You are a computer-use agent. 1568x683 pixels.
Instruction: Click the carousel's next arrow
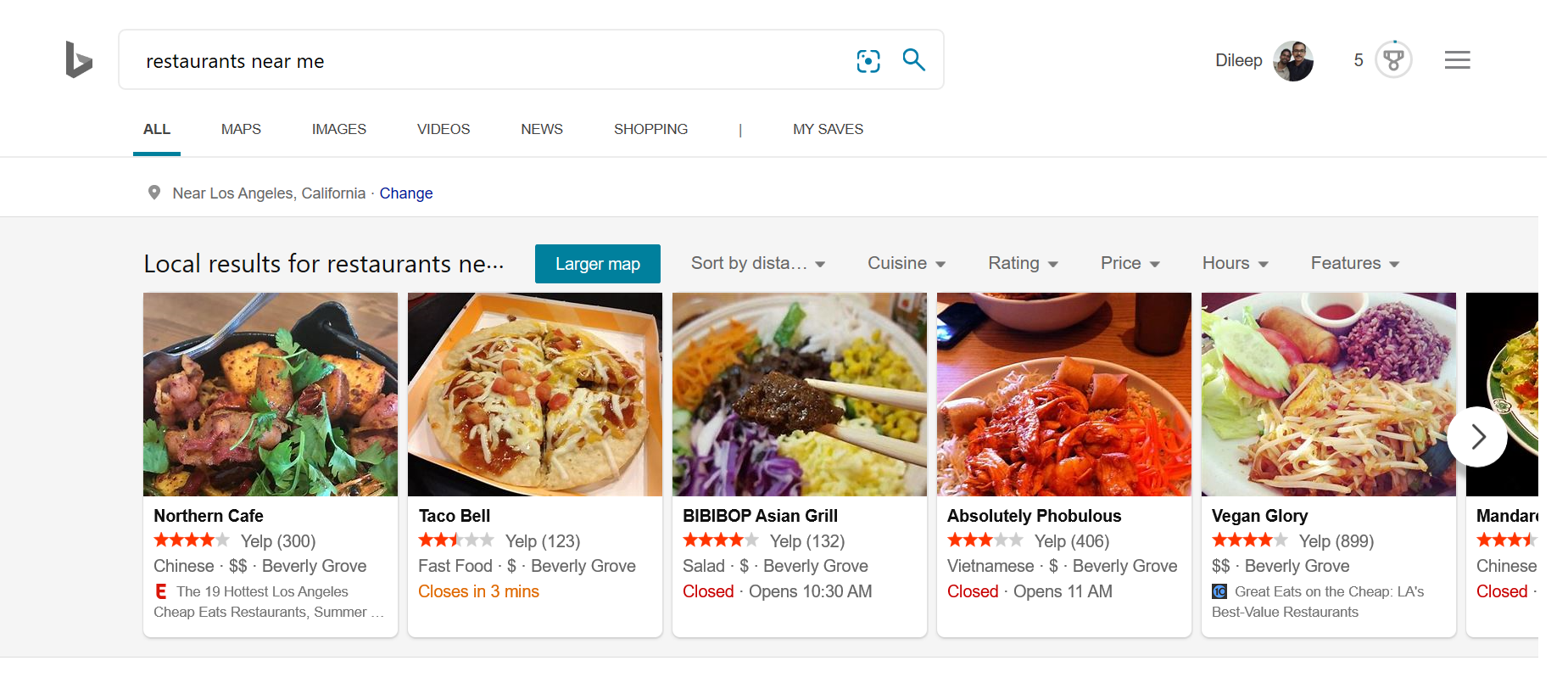(1477, 436)
